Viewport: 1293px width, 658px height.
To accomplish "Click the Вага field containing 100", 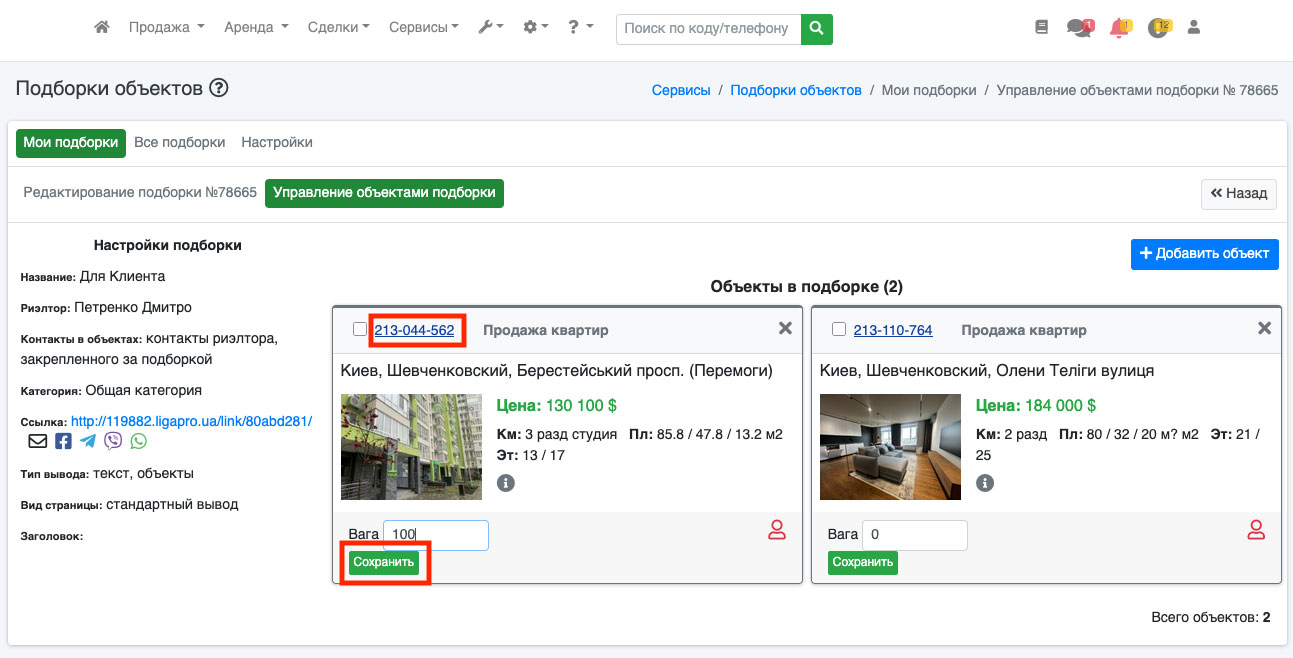I will (436, 535).
